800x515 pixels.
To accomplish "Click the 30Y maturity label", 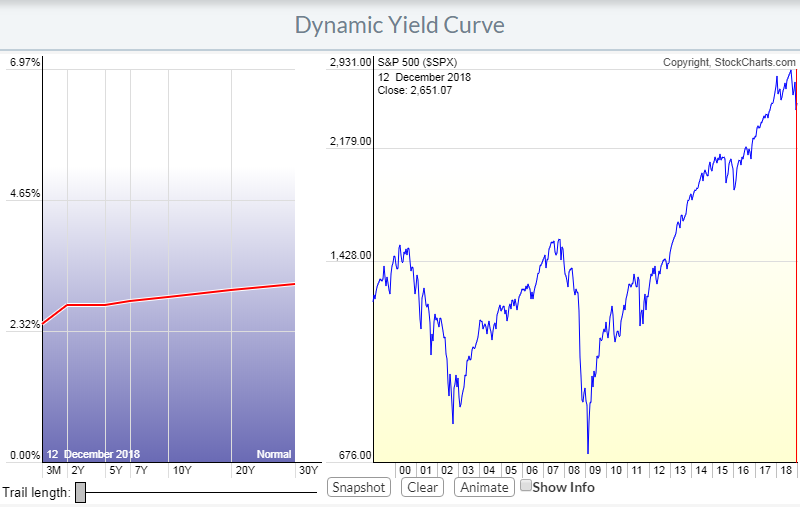I will [x=307, y=470].
